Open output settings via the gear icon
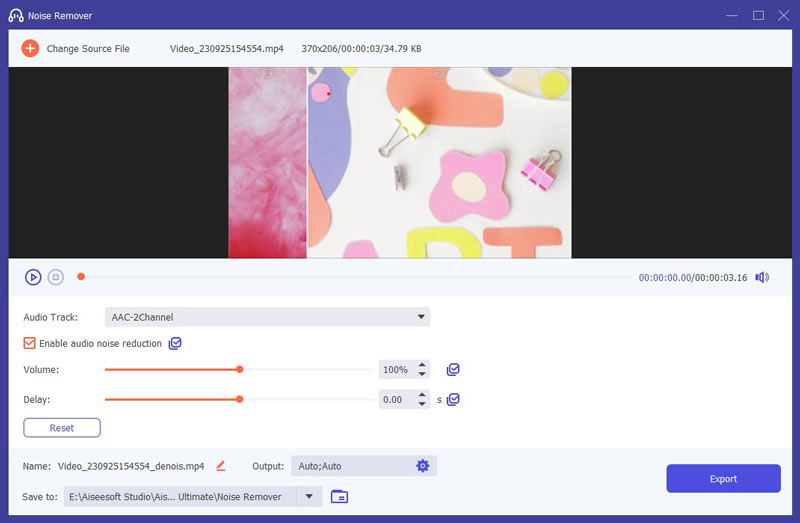Viewport: 800px width, 523px height. click(422, 466)
